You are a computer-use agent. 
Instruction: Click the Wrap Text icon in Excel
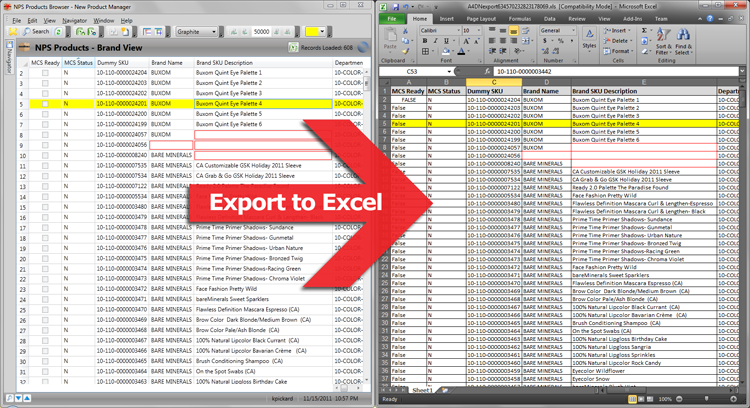tap(525, 31)
